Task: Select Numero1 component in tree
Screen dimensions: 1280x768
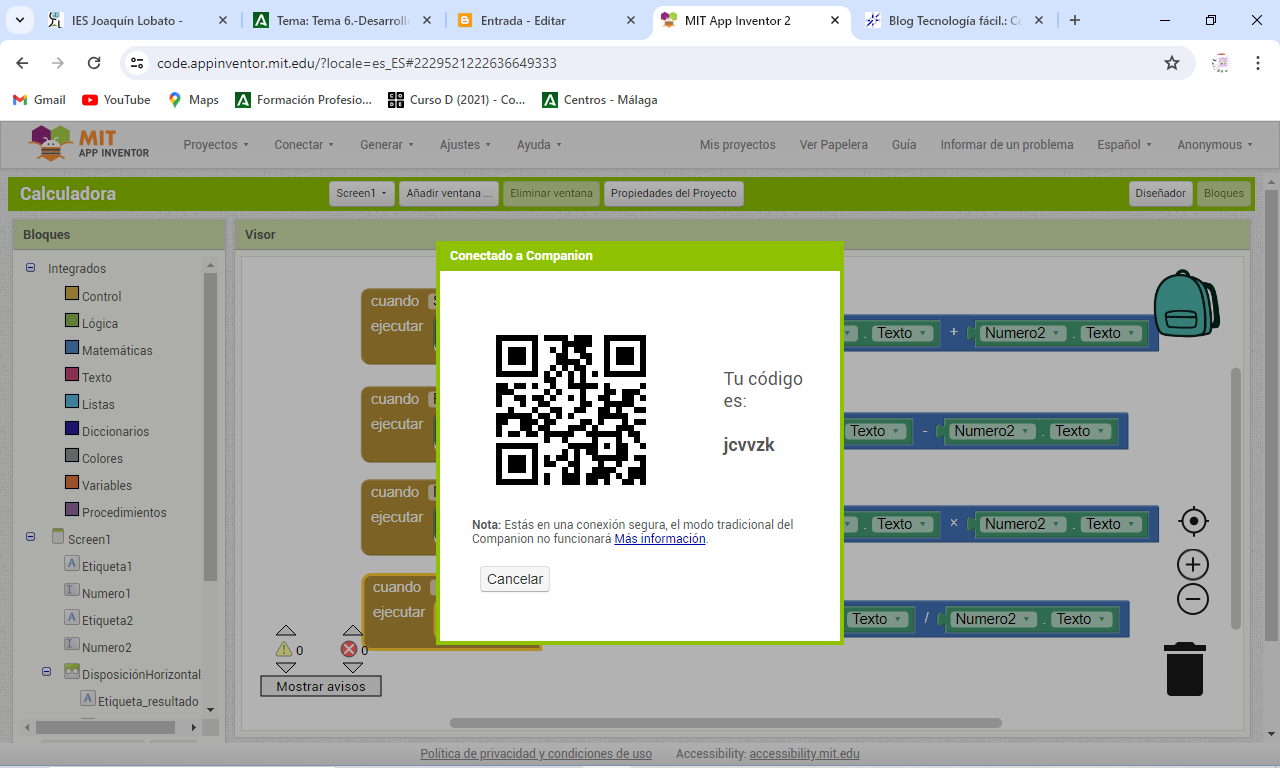Action: pos(106,593)
